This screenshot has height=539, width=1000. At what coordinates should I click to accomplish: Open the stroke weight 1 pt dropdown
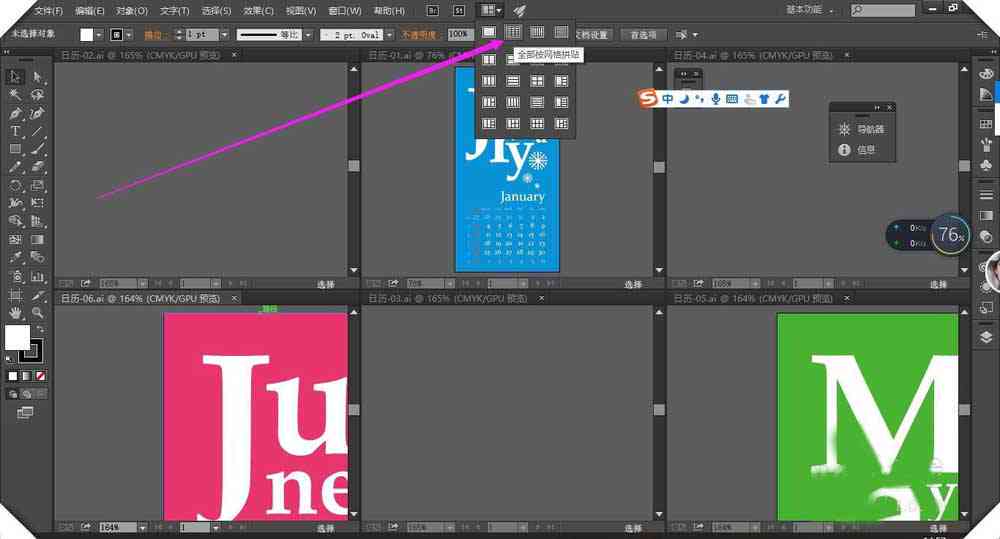224,35
